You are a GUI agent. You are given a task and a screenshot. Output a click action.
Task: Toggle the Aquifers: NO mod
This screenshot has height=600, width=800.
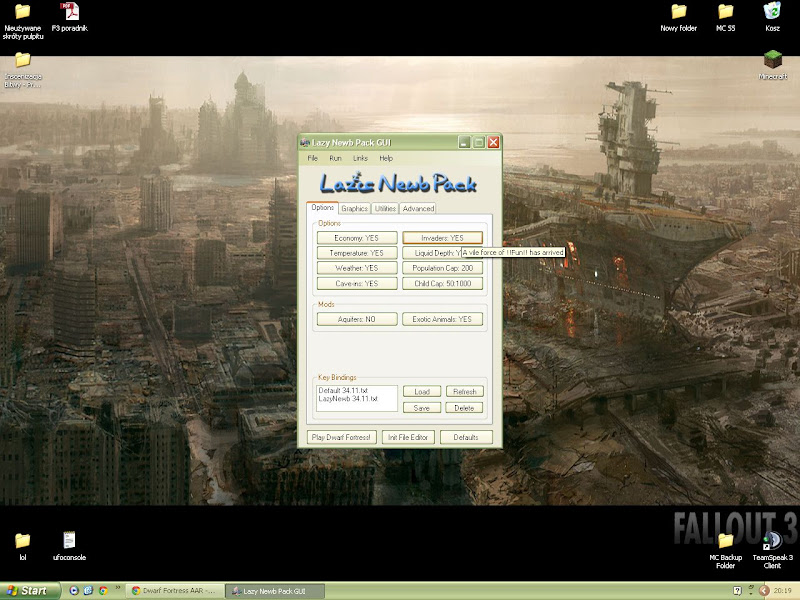click(x=357, y=319)
